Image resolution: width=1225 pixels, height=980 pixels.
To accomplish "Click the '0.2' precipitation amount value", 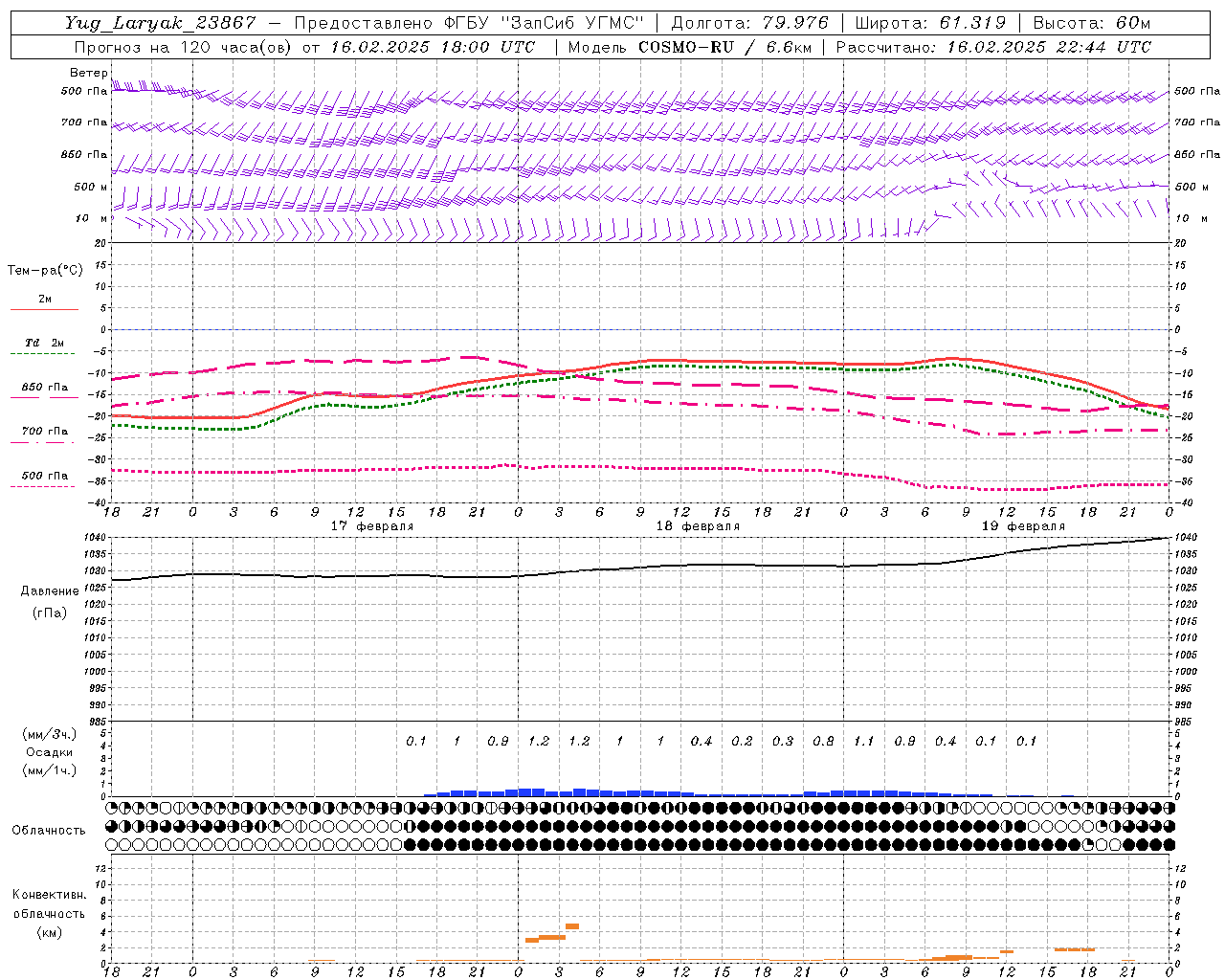I will tap(742, 742).
